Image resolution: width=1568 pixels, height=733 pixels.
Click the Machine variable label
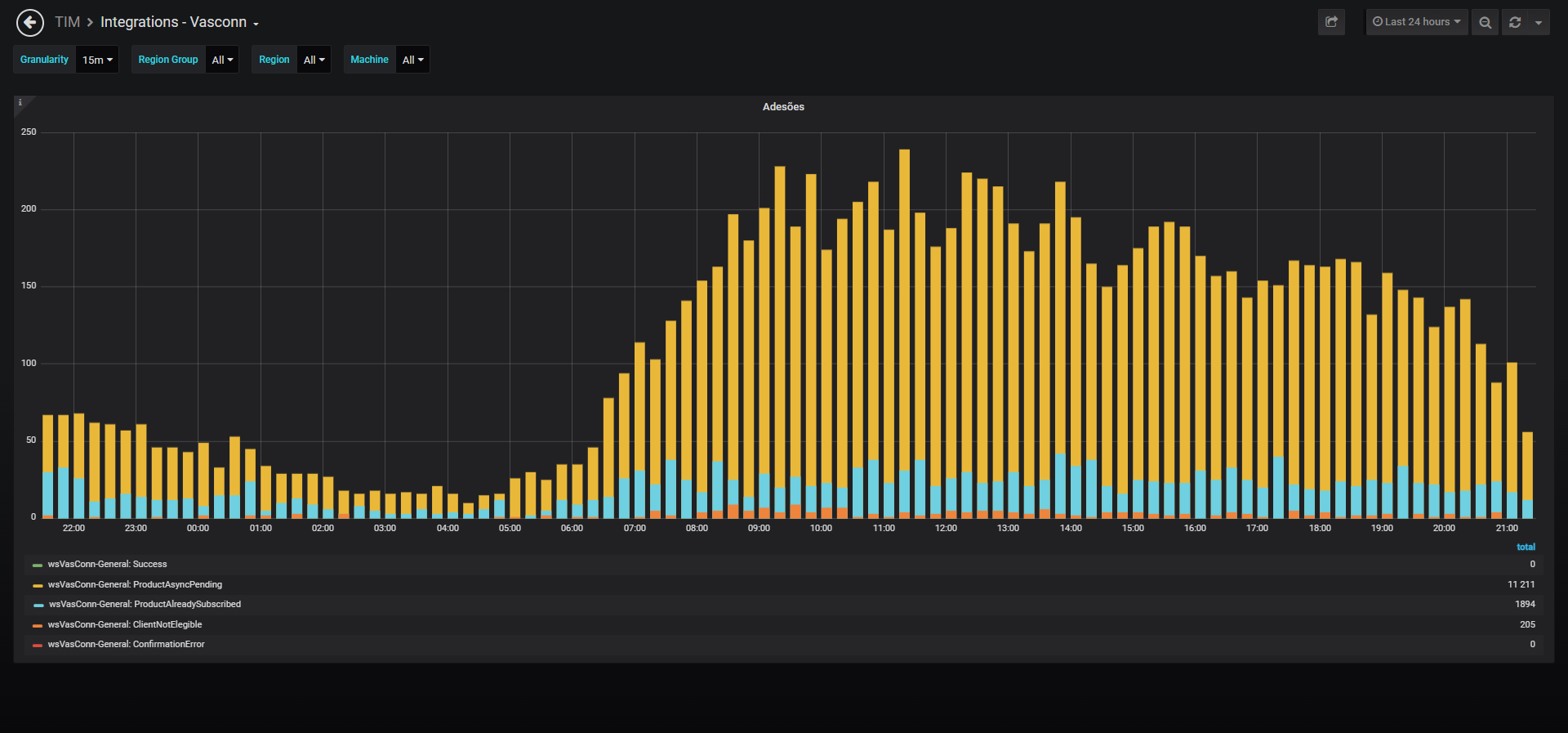tap(369, 60)
